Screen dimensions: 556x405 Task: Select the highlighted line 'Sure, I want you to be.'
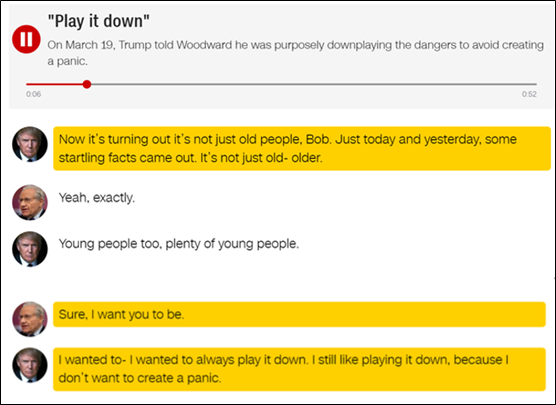(299, 314)
